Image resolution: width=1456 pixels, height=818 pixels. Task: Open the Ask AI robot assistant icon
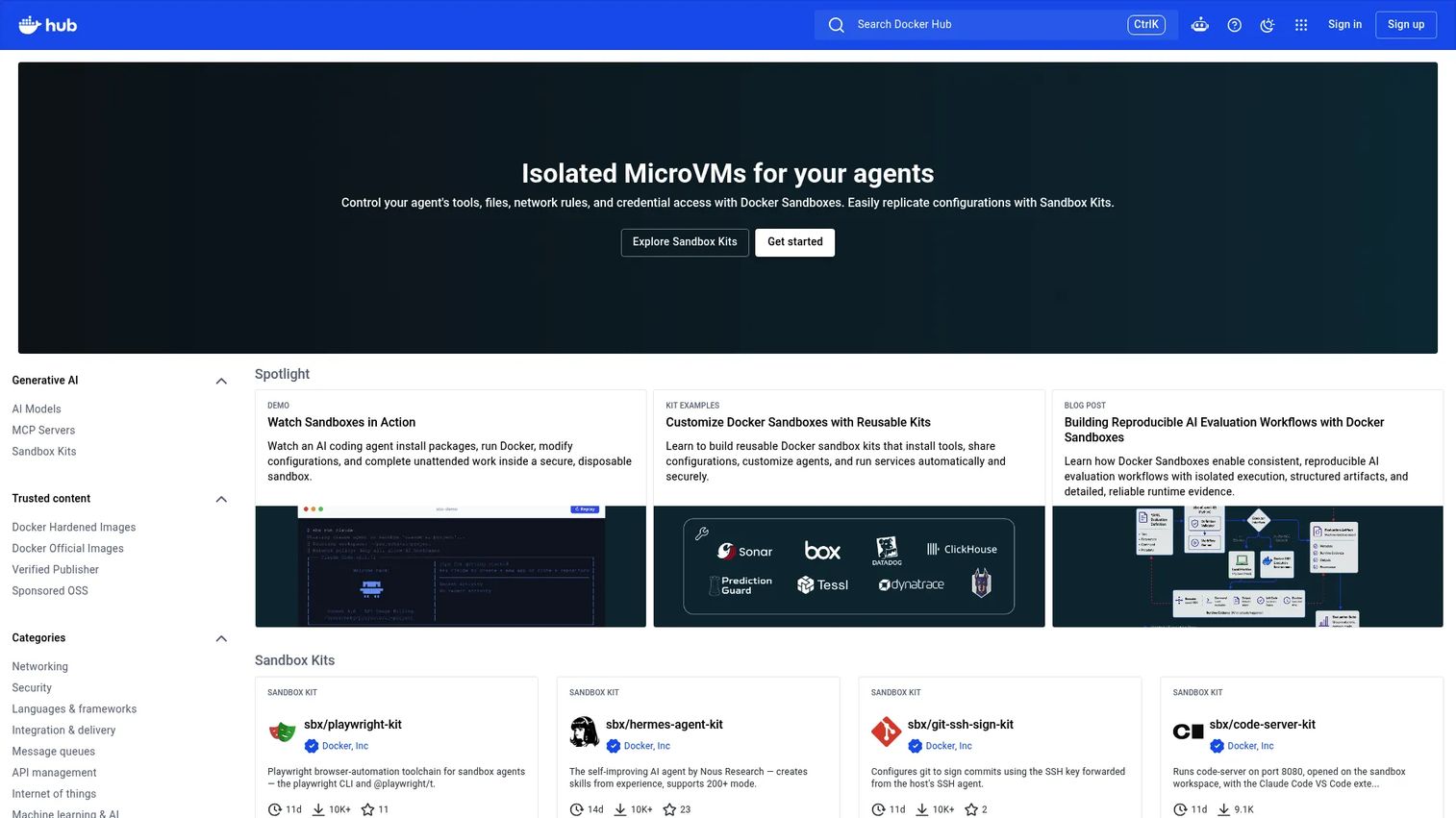pyautogui.click(x=1200, y=25)
